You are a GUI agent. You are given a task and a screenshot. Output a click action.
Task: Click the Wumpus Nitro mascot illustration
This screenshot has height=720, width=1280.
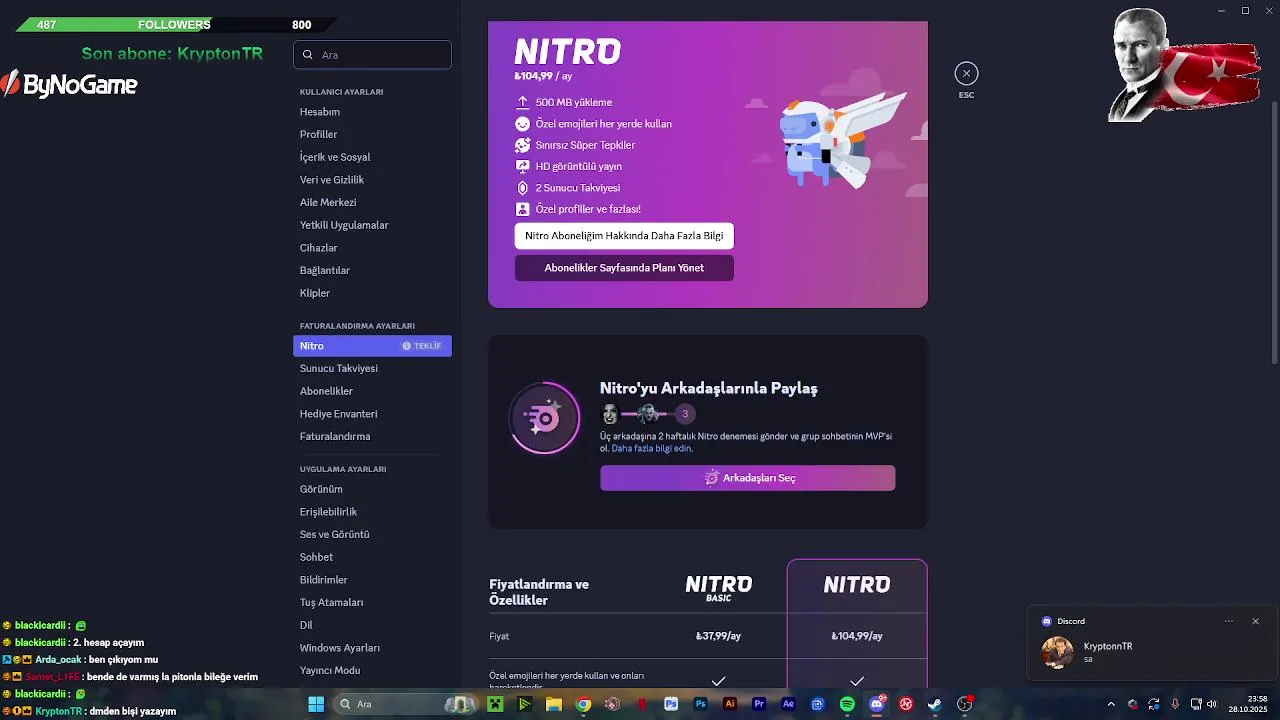(x=843, y=142)
